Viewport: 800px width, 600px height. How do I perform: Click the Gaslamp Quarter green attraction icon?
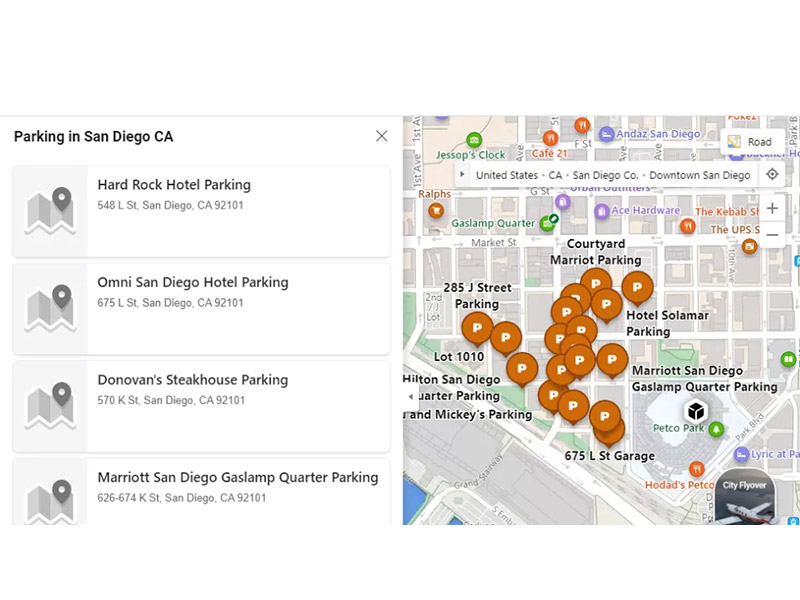coord(547,223)
